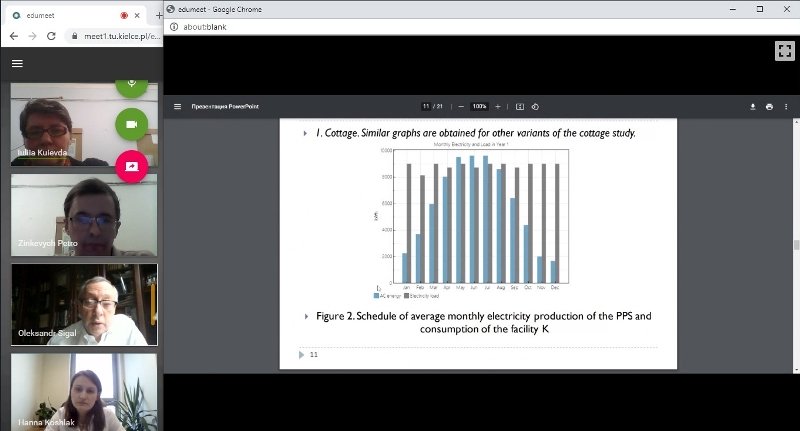This screenshot has width=800, height=431.
Task: Click the fit to page icon
Action: (520, 107)
